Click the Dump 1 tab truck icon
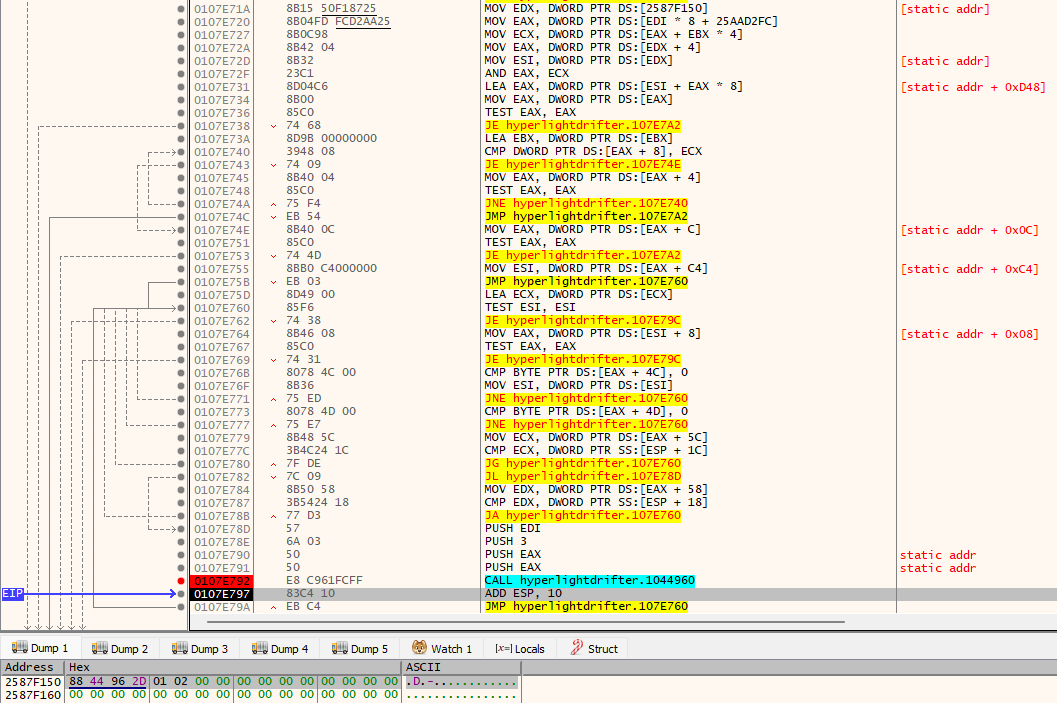Viewport: 1057px width, 703px height. pyautogui.click(x=19, y=648)
